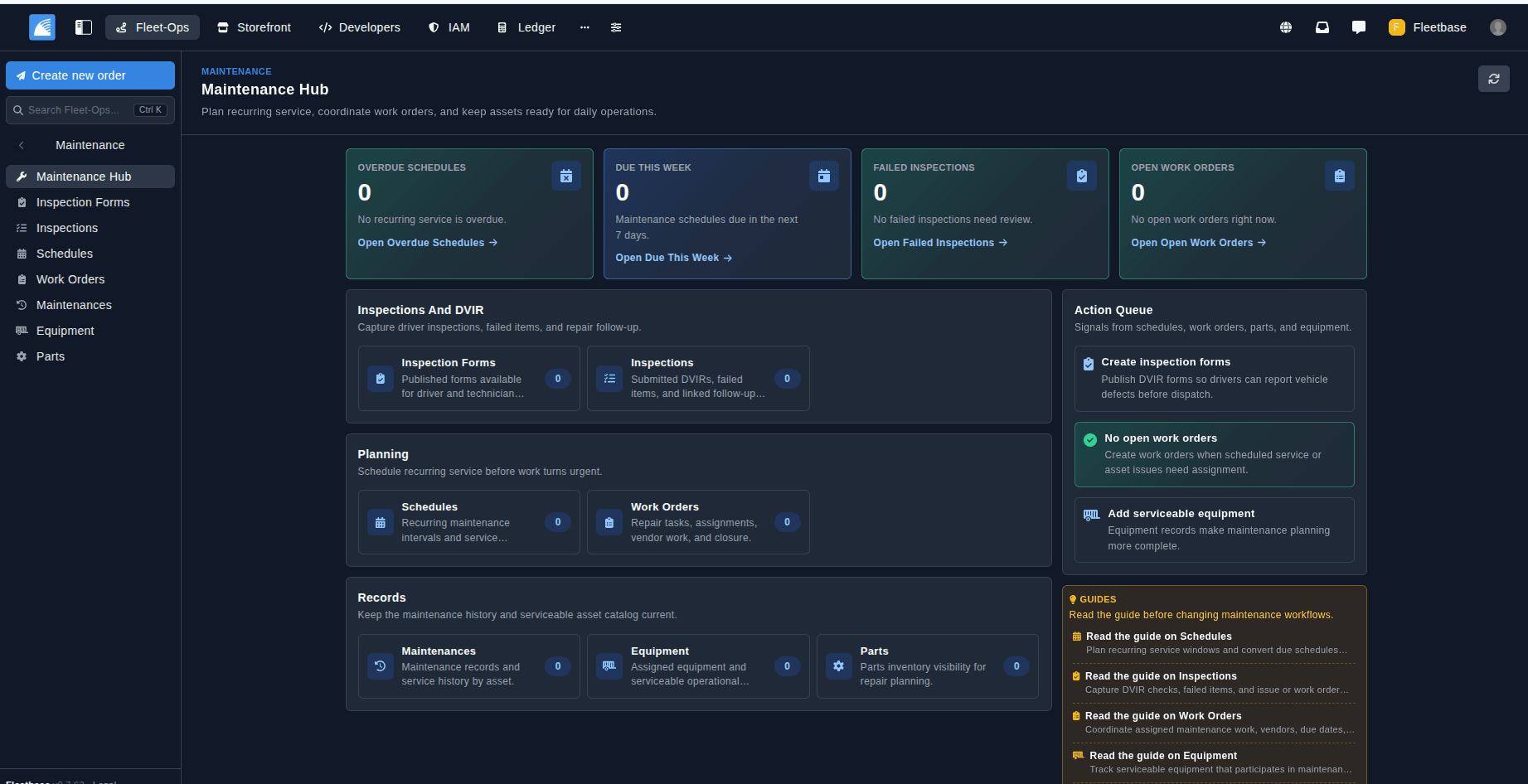Click the Equipment tile icon
The image size is (1528, 784).
[609, 666]
